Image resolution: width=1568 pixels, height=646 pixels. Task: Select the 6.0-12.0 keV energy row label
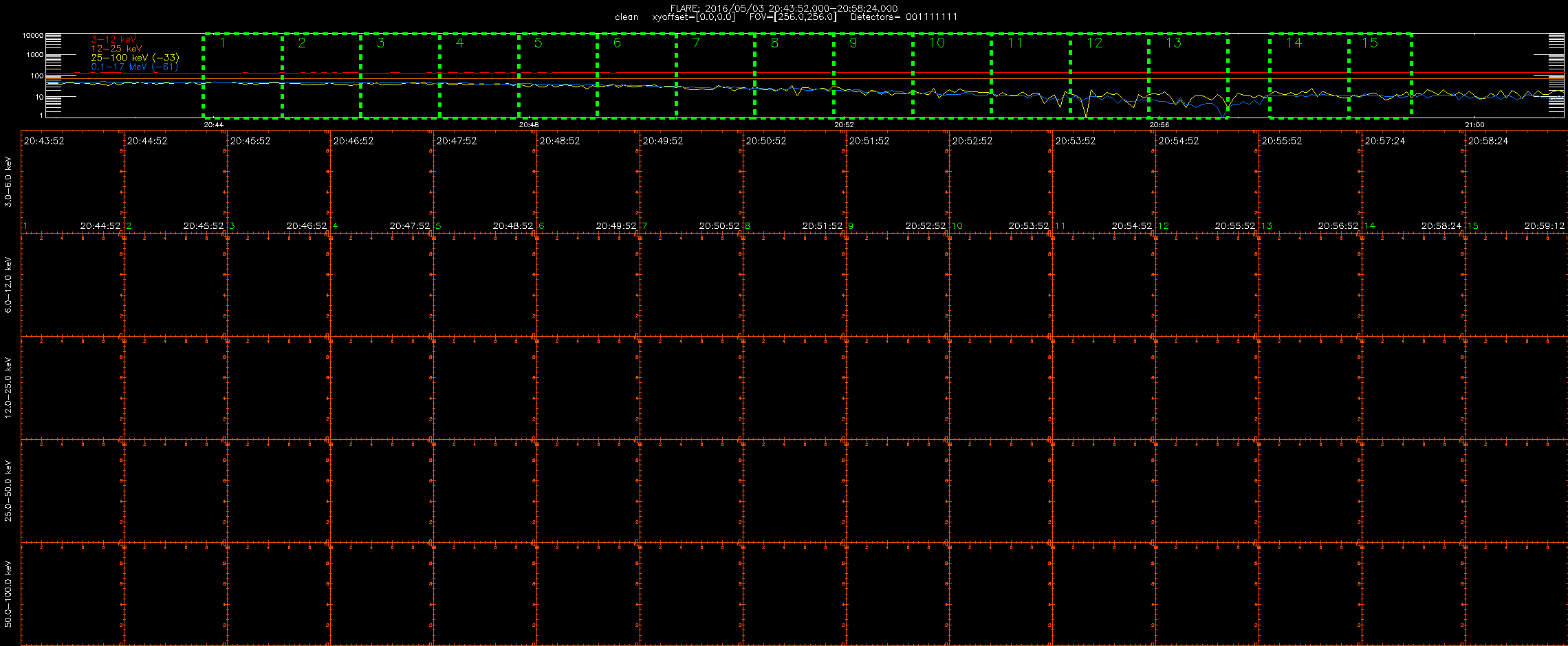(x=8, y=285)
